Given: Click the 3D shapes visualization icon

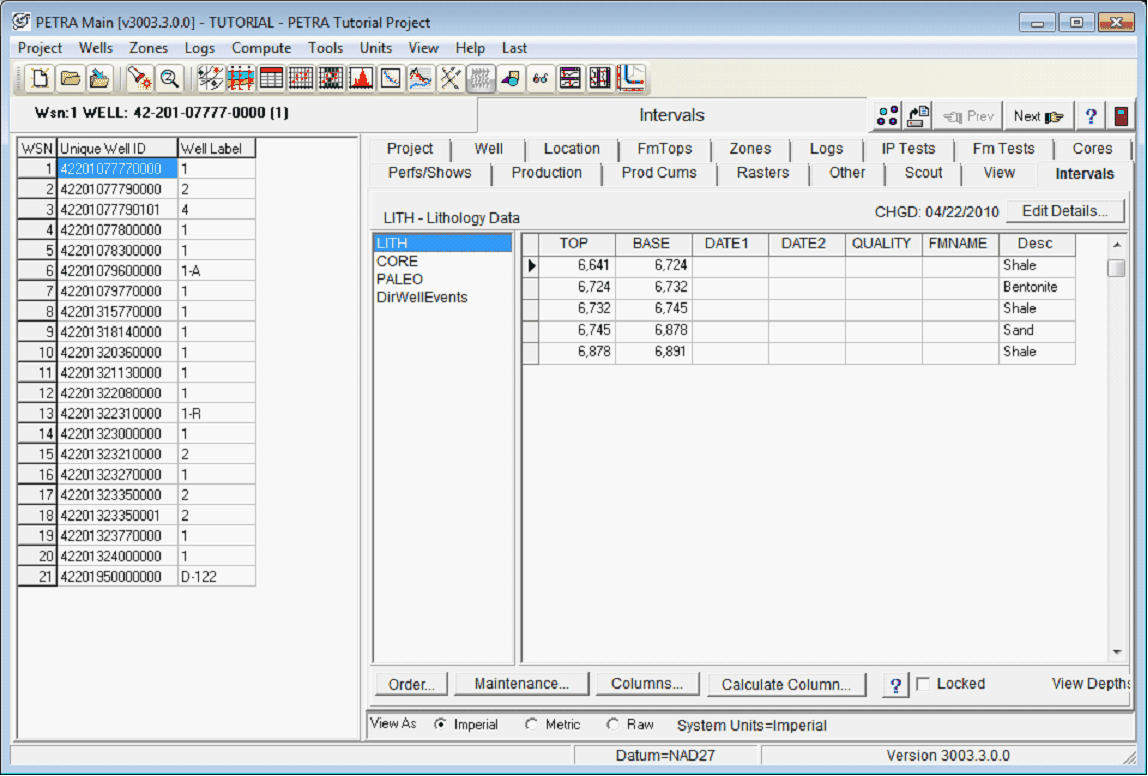Looking at the screenshot, I should pyautogui.click(x=511, y=78).
